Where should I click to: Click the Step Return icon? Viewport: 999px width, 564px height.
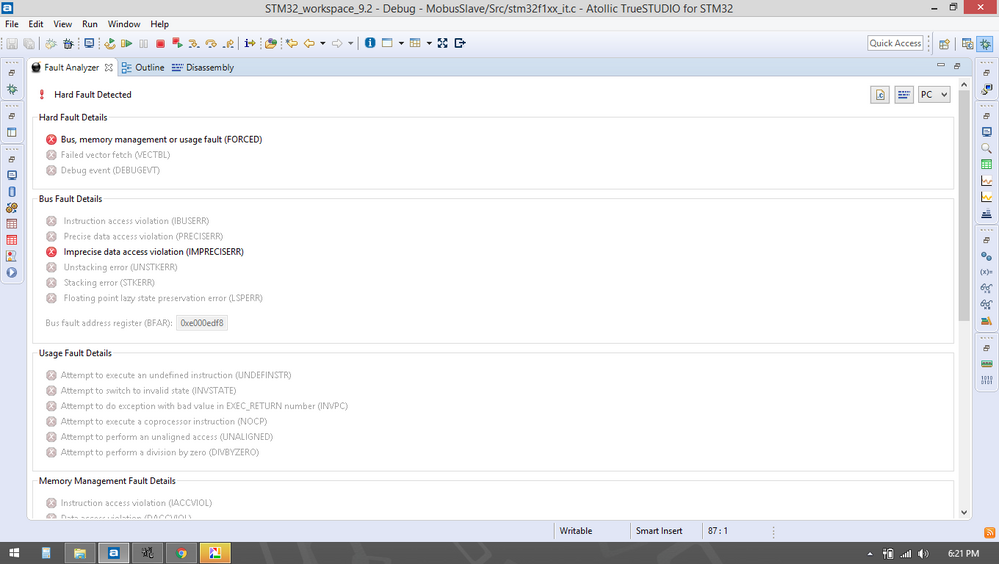point(228,43)
